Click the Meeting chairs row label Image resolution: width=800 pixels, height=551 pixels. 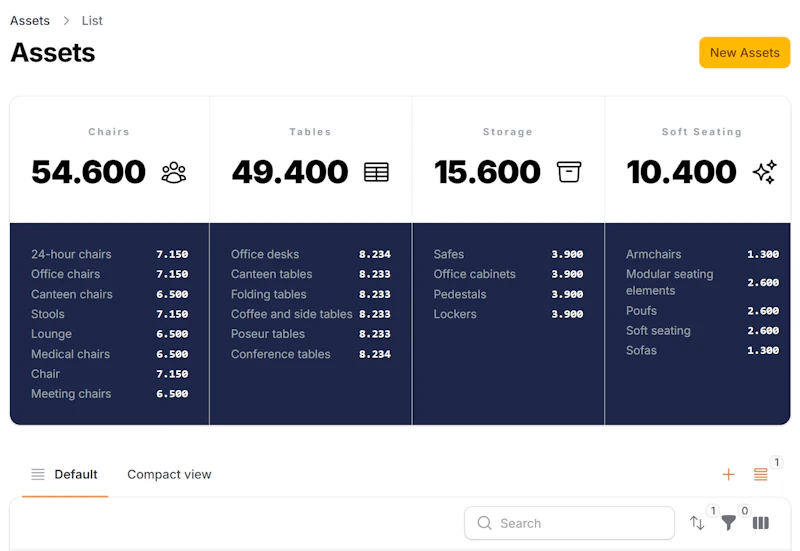tap(71, 394)
